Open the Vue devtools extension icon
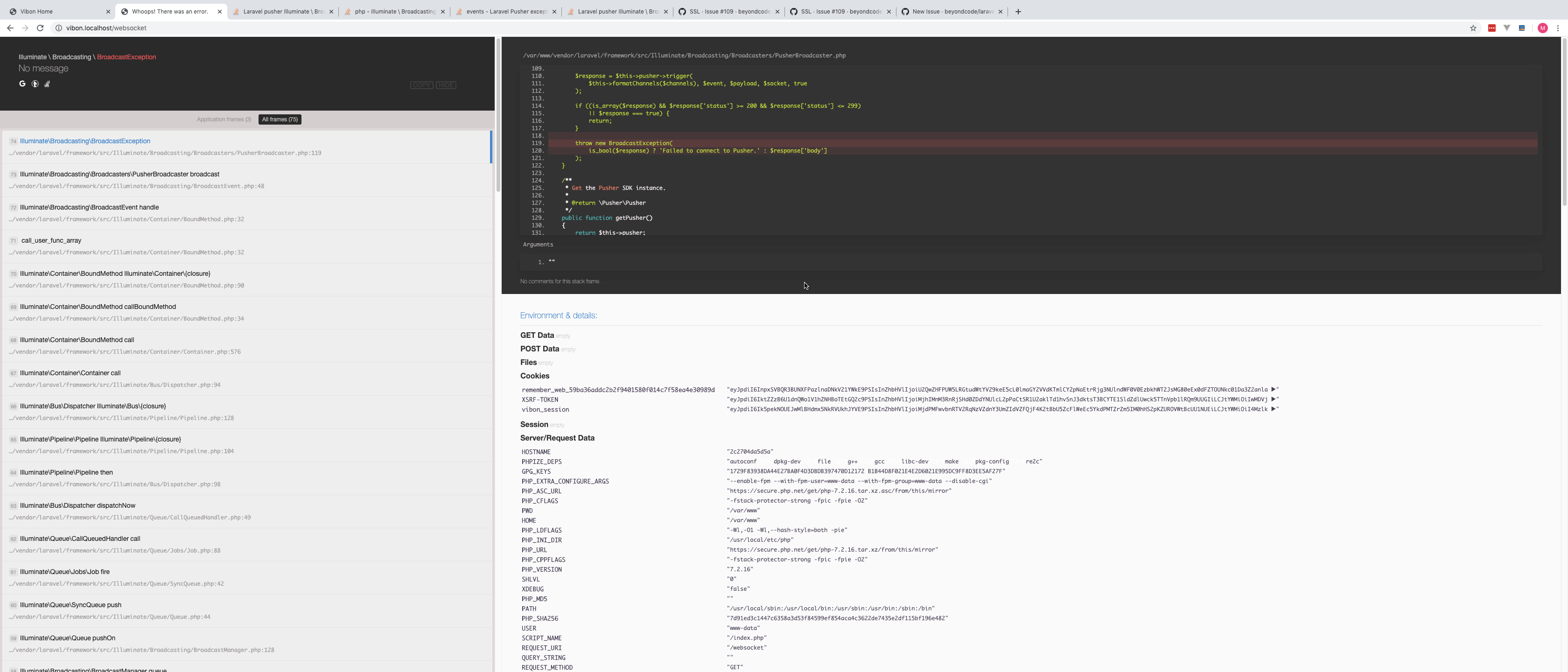The height and width of the screenshot is (672, 1568). coord(1507,28)
